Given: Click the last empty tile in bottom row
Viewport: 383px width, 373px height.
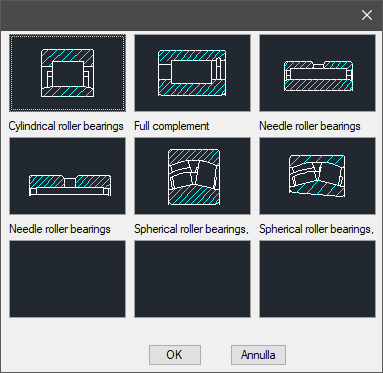Looking at the screenshot, I should [x=318, y=279].
